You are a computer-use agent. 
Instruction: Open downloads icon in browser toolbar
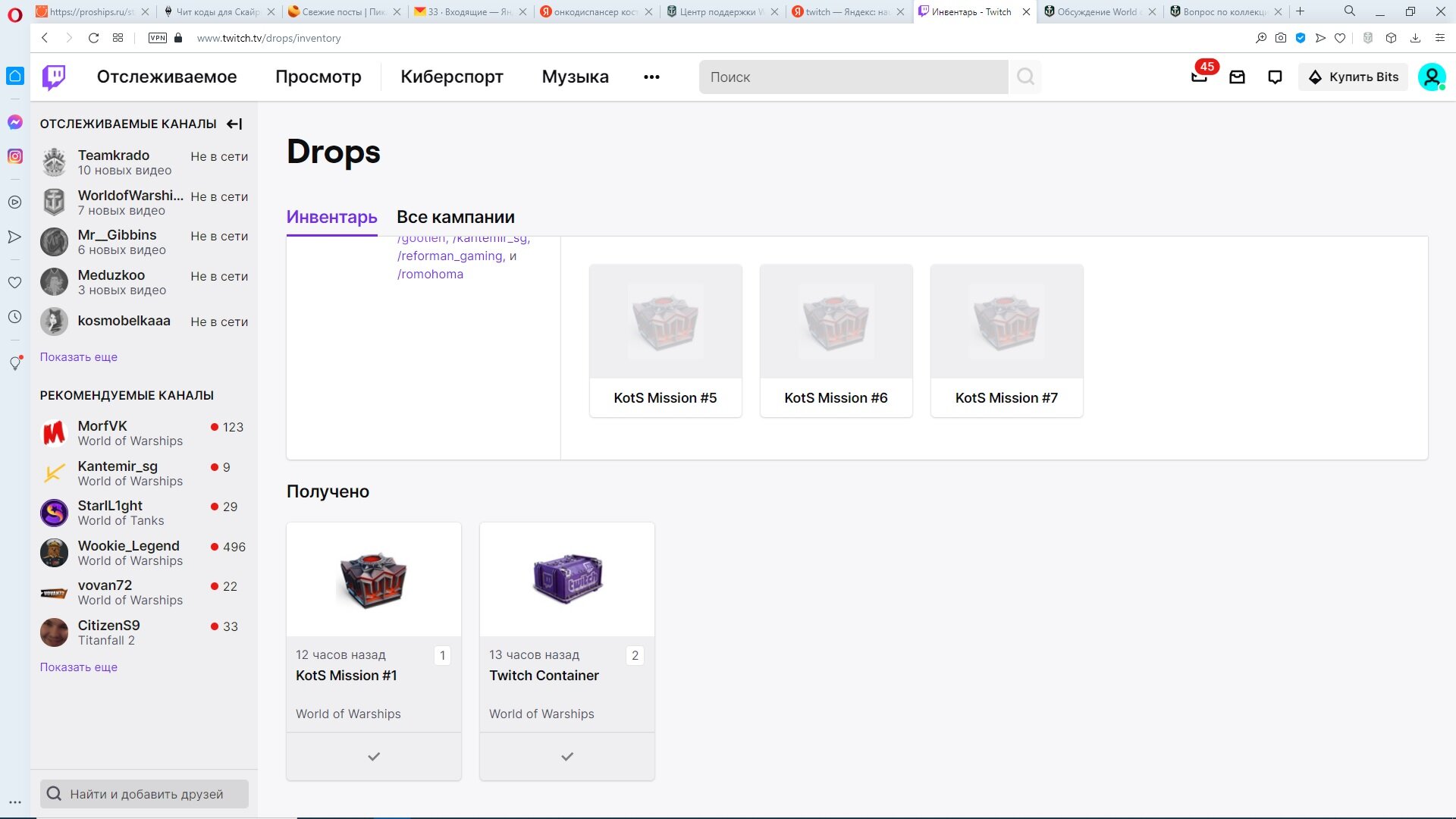[x=1415, y=38]
